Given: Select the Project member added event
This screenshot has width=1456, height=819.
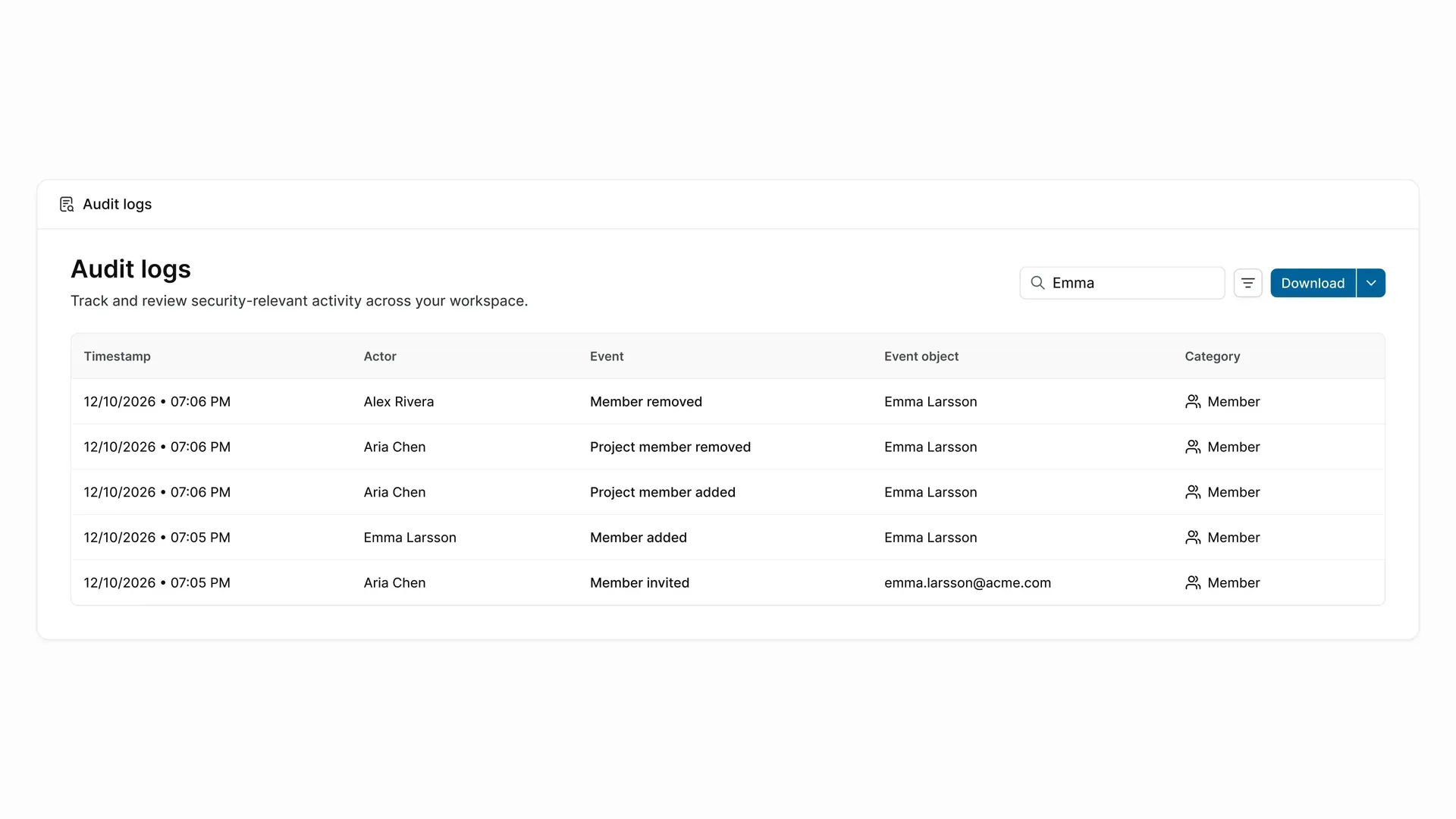Looking at the screenshot, I should pyautogui.click(x=663, y=492).
